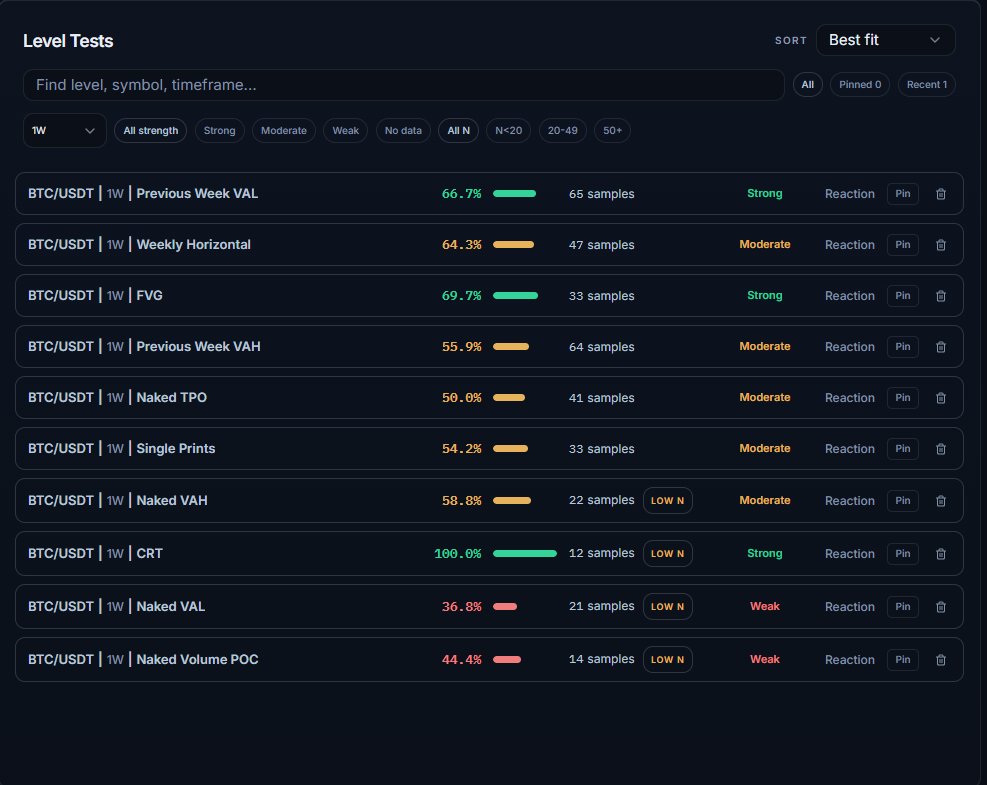This screenshot has width=987, height=785.
Task: Click the LOW N badge on Naked VAH
Action: pos(667,500)
